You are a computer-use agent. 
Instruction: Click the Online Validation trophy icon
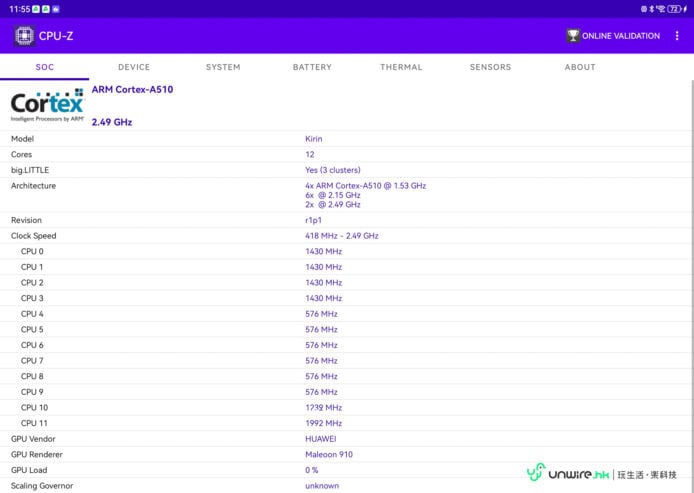[x=572, y=36]
